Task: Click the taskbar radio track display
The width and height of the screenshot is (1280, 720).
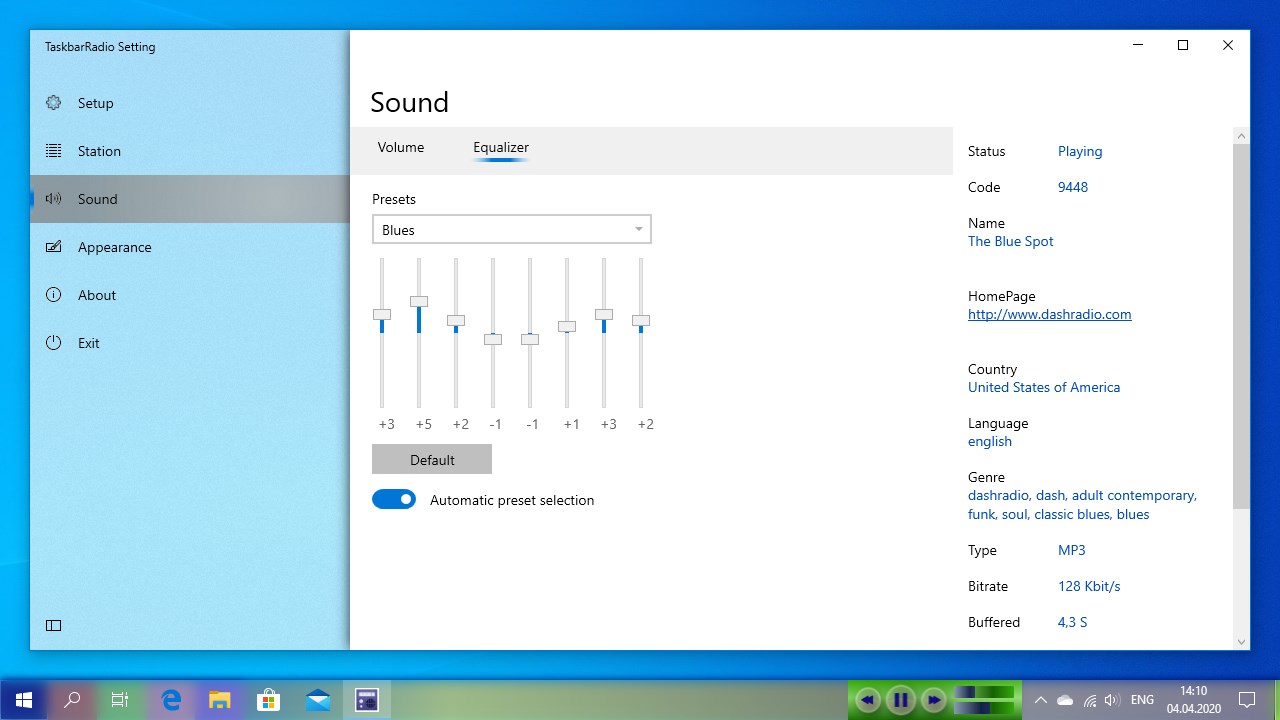Action: (x=984, y=700)
